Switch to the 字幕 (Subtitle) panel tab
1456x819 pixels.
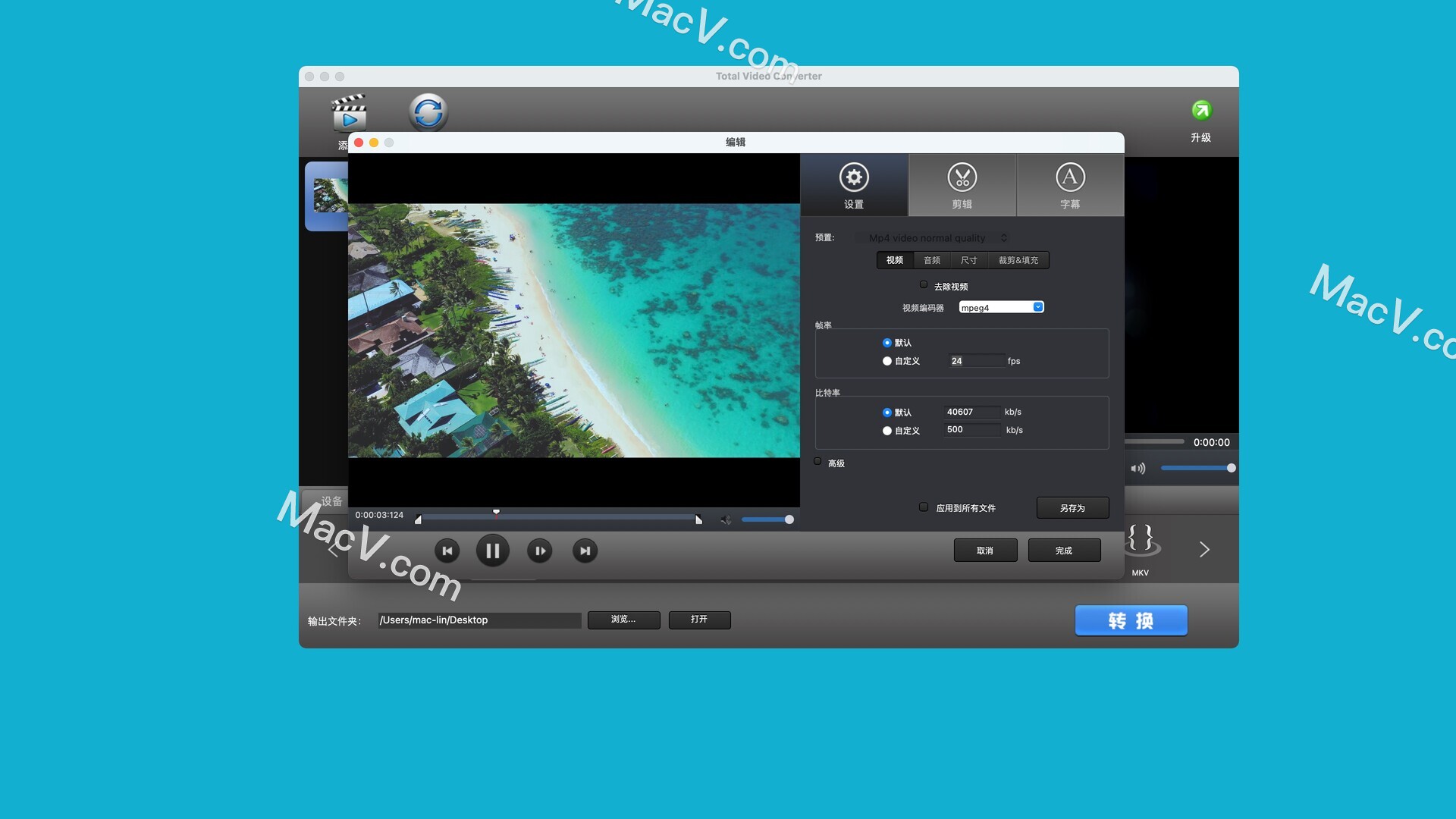coord(1066,184)
